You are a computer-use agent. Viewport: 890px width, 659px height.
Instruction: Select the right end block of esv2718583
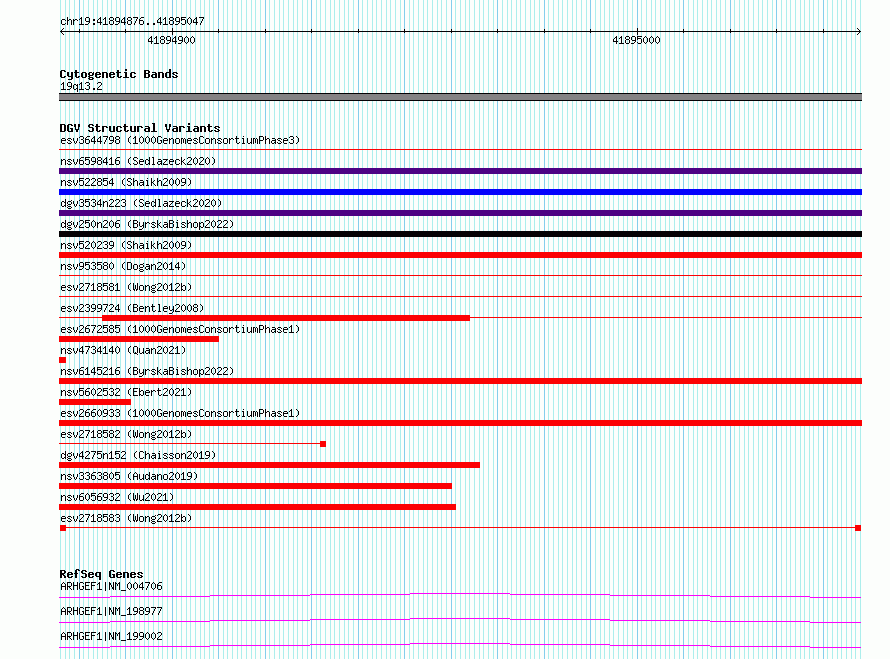[x=858, y=528]
